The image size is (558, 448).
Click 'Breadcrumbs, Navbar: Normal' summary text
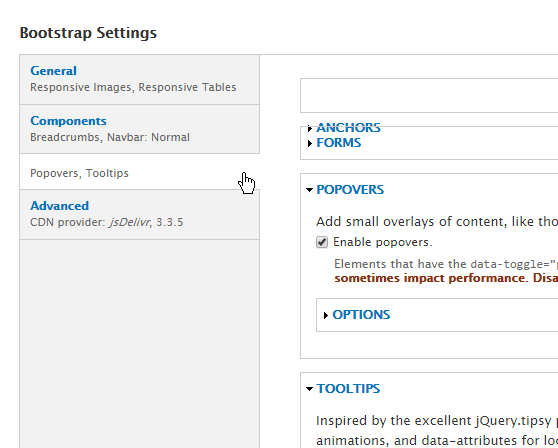(110, 137)
